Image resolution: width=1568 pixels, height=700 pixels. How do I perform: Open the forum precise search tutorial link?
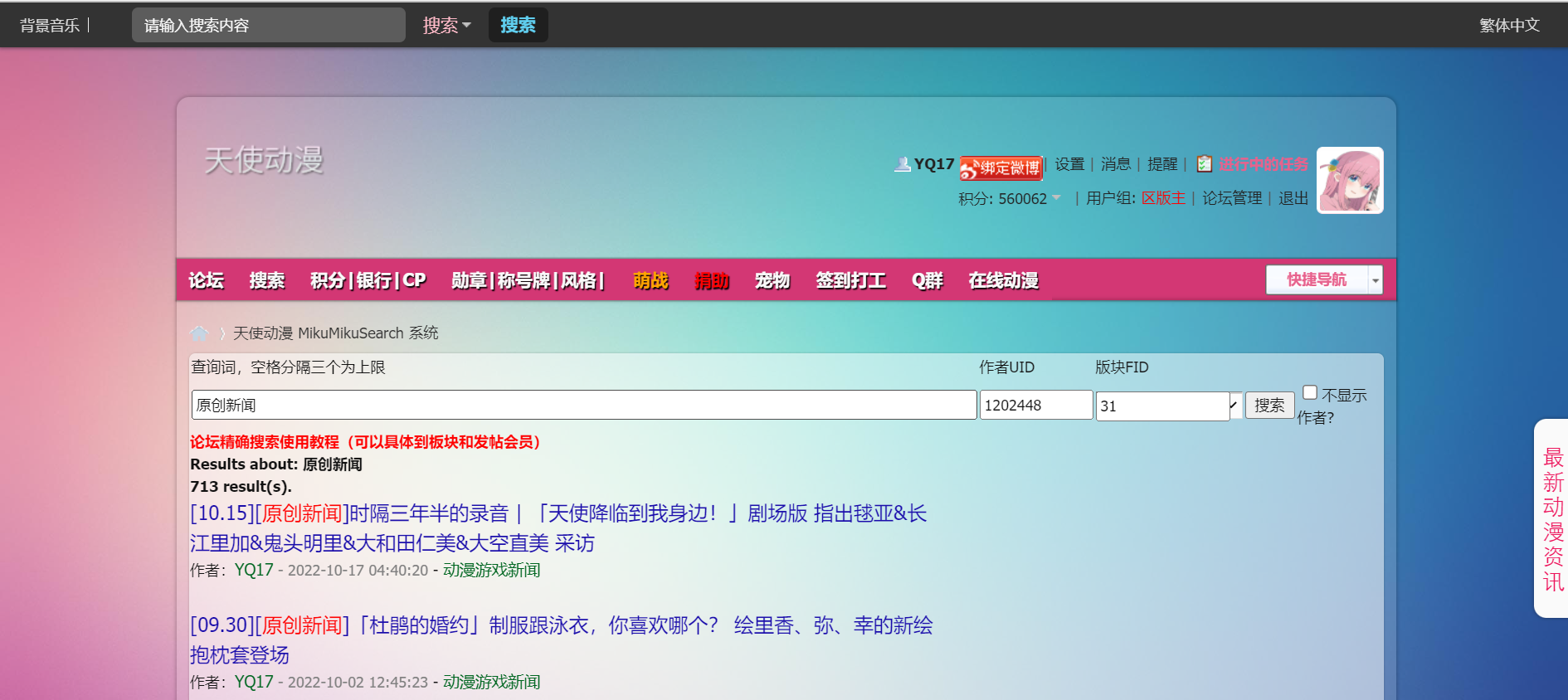(x=365, y=442)
